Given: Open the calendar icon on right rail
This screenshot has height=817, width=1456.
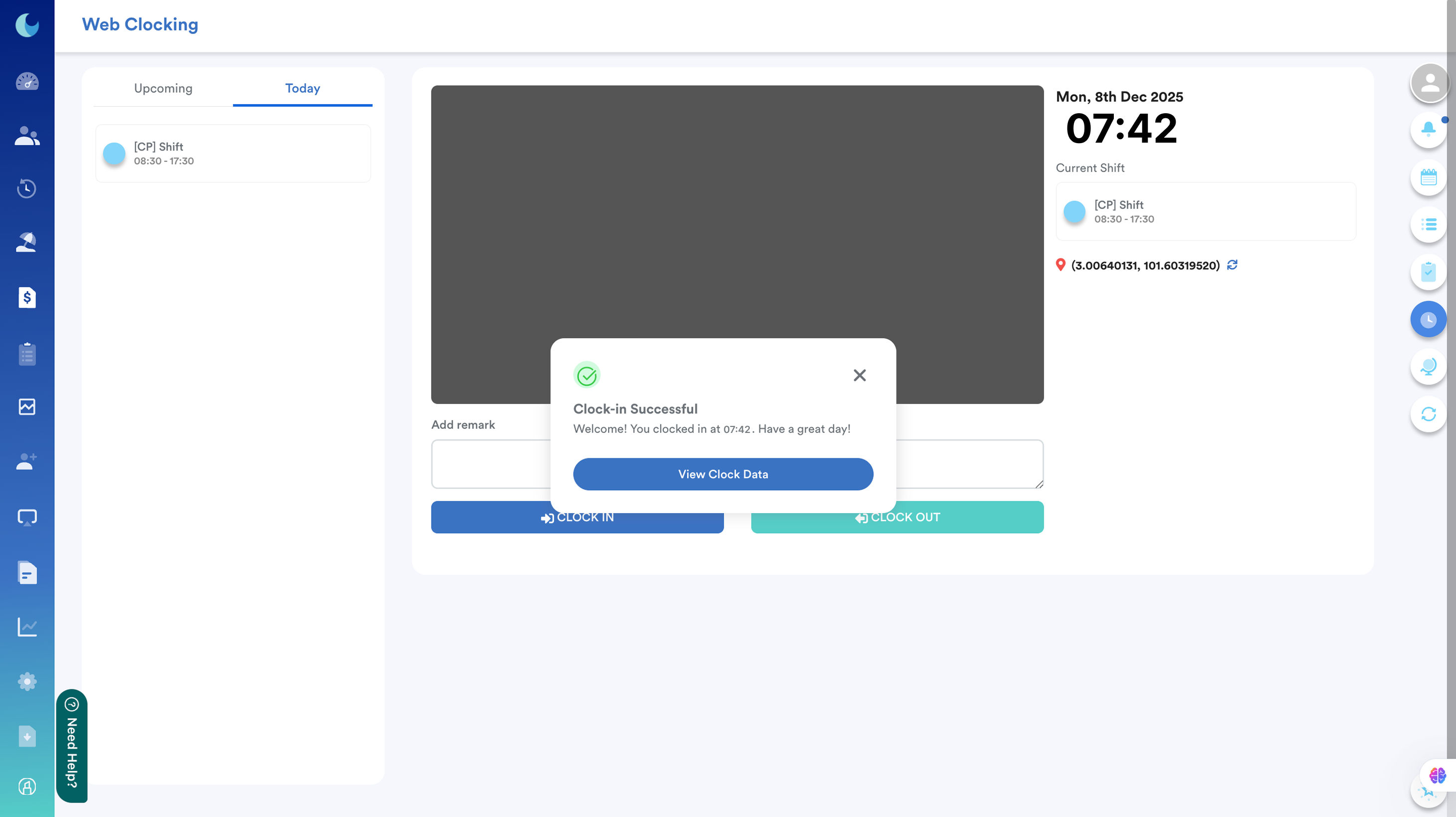Looking at the screenshot, I should pos(1428,178).
